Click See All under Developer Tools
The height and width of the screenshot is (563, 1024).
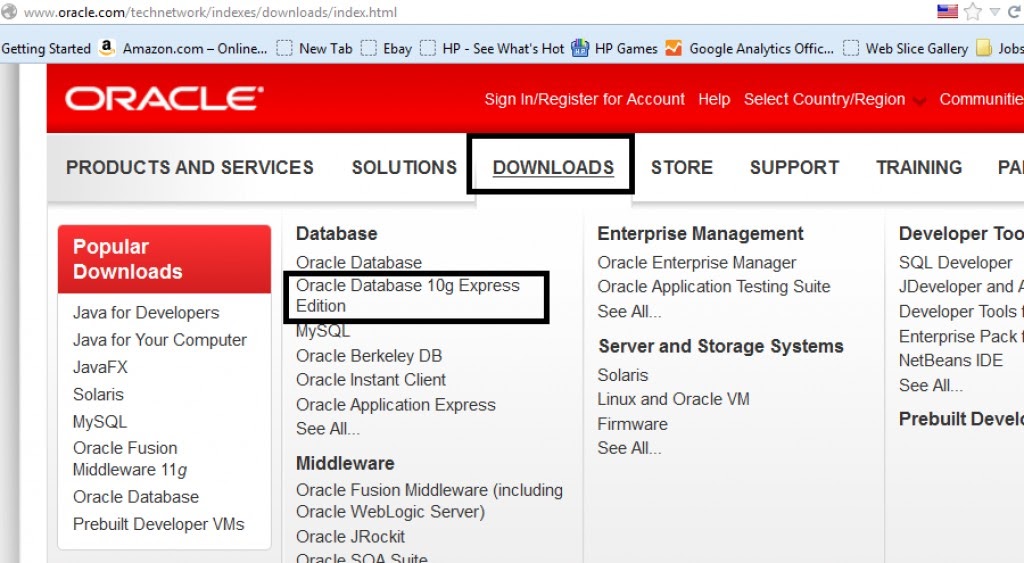[931, 386]
